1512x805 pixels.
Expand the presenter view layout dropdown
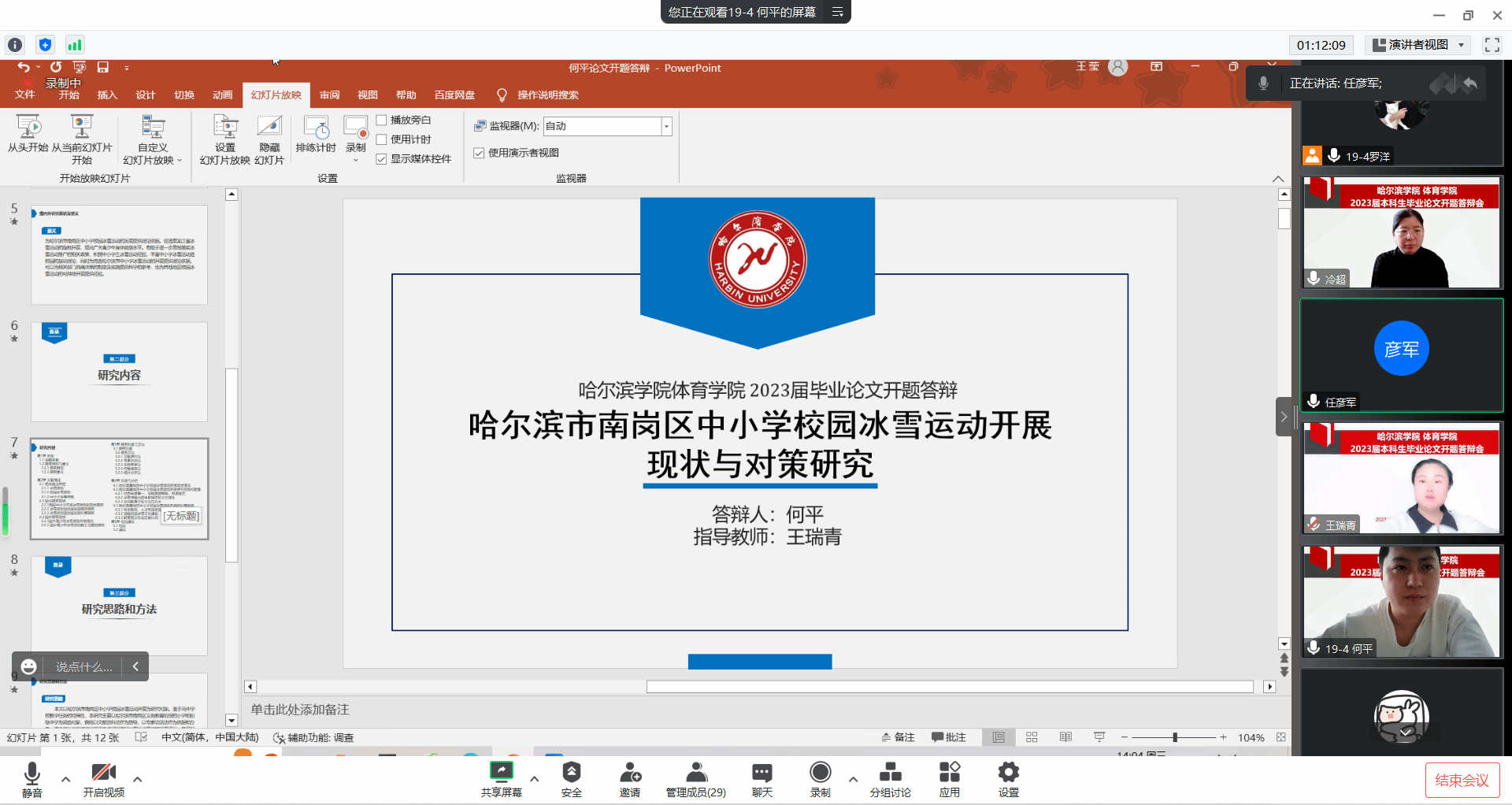pyautogui.click(x=1461, y=45)
